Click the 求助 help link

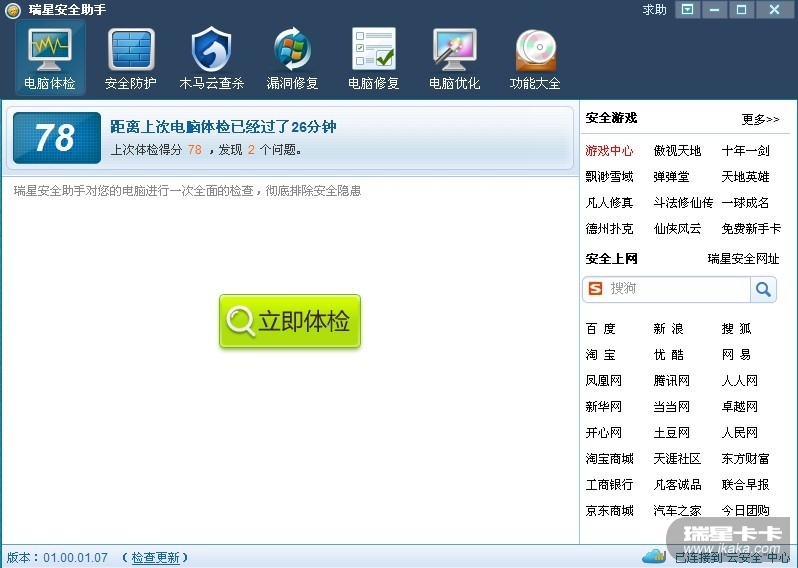coord(654,10)
